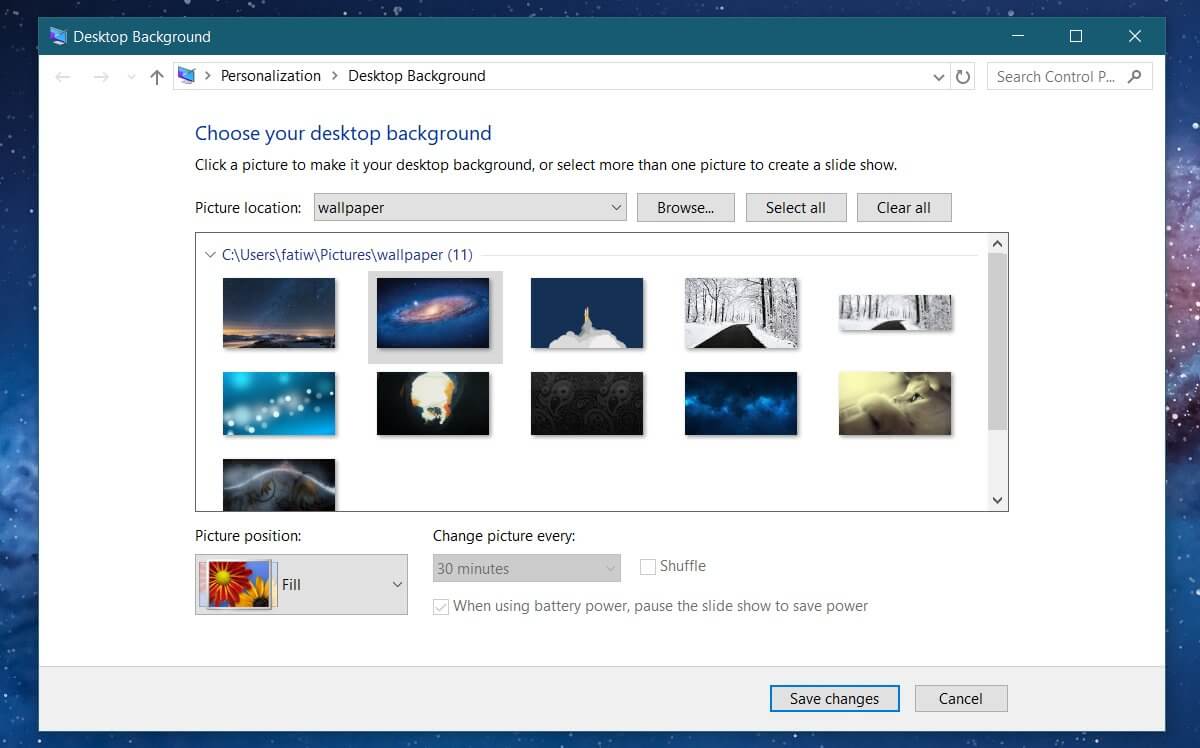Click the Browse... button
The width and height of the screenshot is (1200, 748).
(x=686, y=208)
